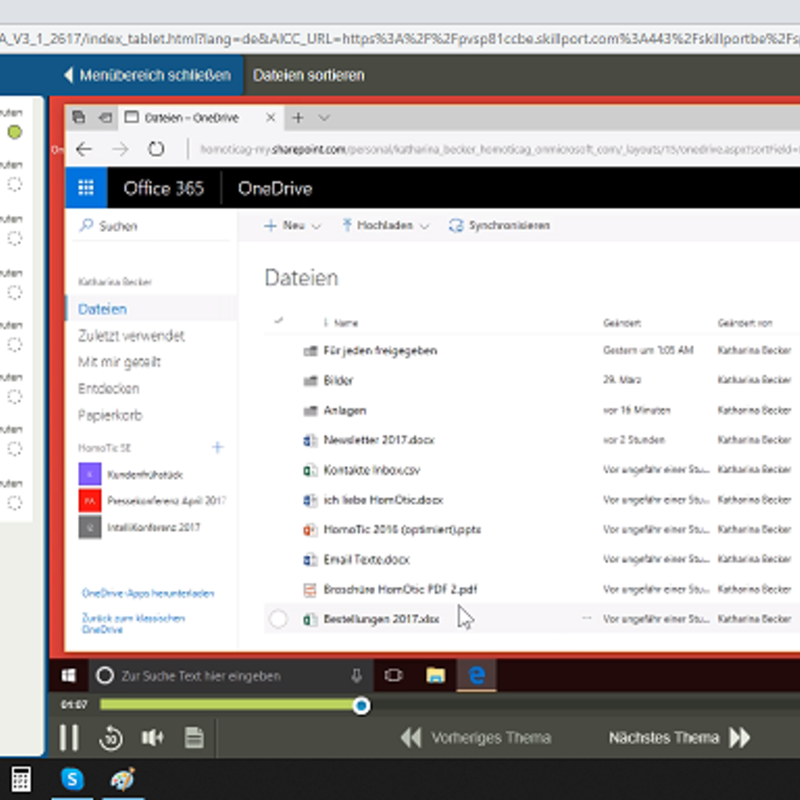Open the Office 365 app launcher grid
This screenshot has width=800, height=800.
point(86,188)
